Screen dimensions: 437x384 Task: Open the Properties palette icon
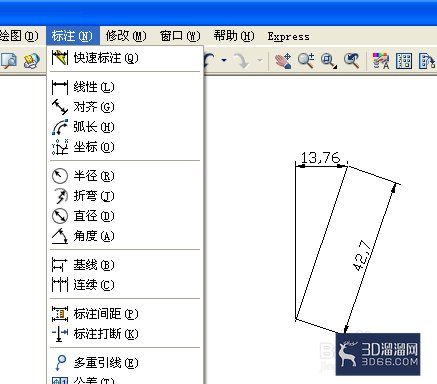click(381, 61)
